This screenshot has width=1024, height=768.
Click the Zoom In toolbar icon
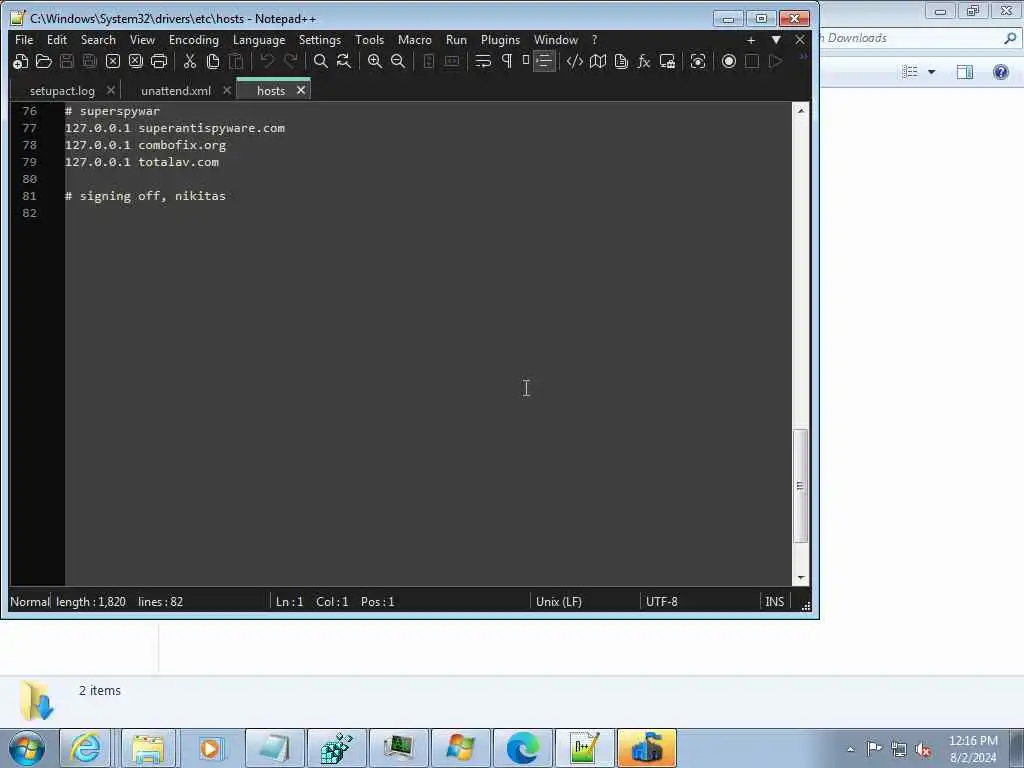point(375,61)
